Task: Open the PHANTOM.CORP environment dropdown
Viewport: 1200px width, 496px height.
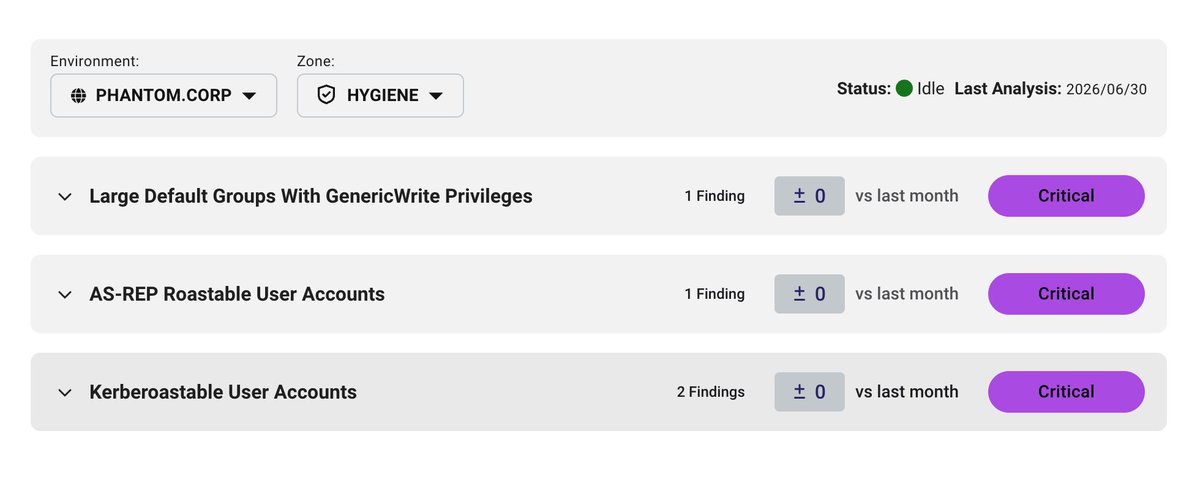Action: pyautogui.click(x=163, y=96)
